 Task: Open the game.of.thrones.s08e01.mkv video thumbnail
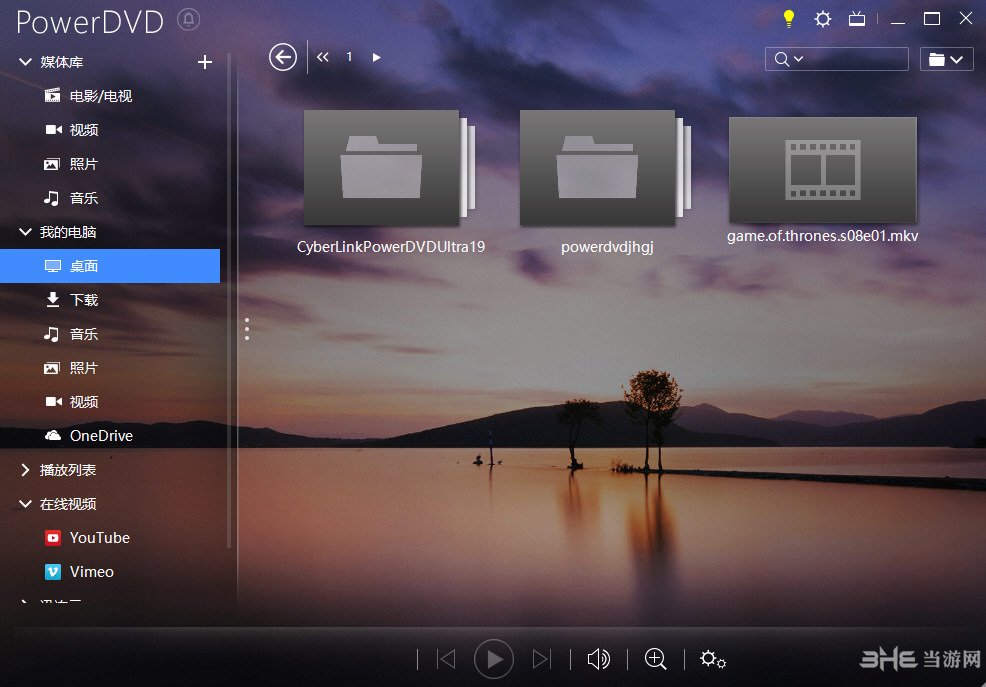click(x=822, y=170)
